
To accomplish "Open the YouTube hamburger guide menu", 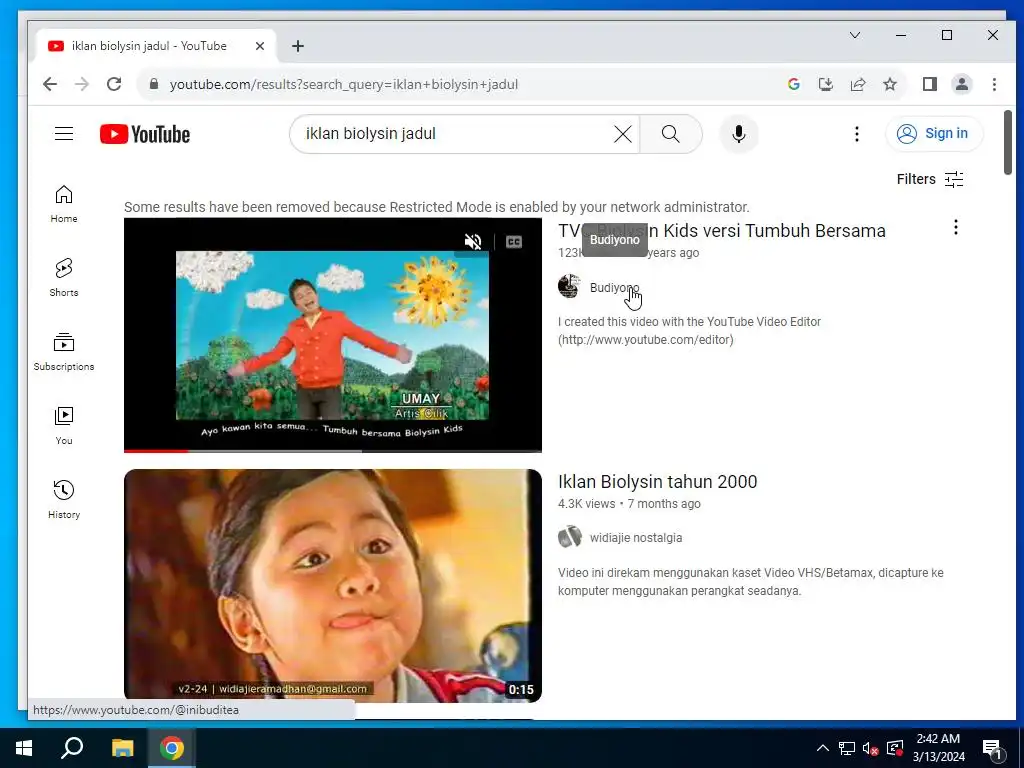I will click(63, 134).
